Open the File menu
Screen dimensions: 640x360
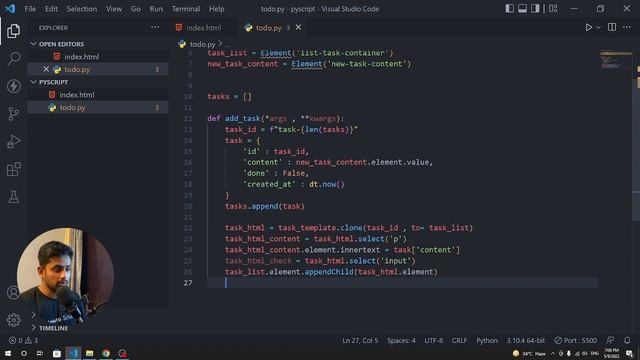coord(30,9)
